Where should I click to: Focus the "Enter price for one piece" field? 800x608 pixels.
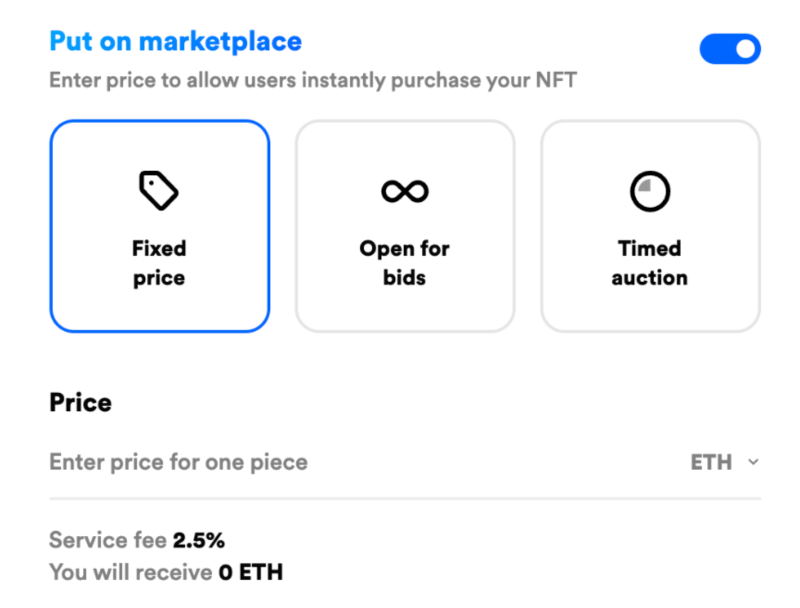coord(300,462)
